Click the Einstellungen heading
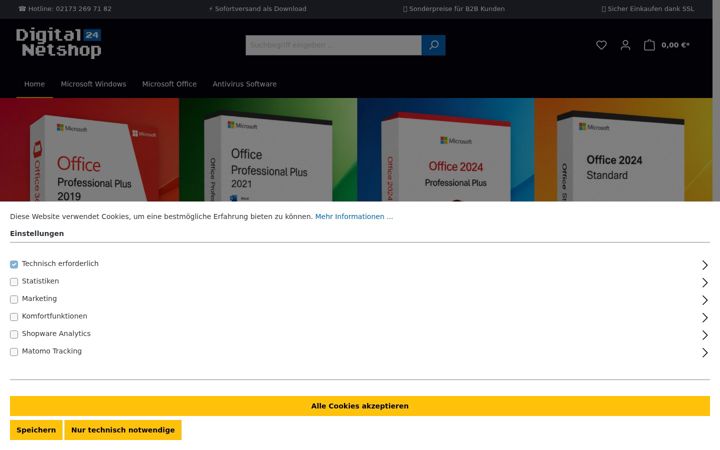The height and width of the screenshot is (450, 720). 37,233
